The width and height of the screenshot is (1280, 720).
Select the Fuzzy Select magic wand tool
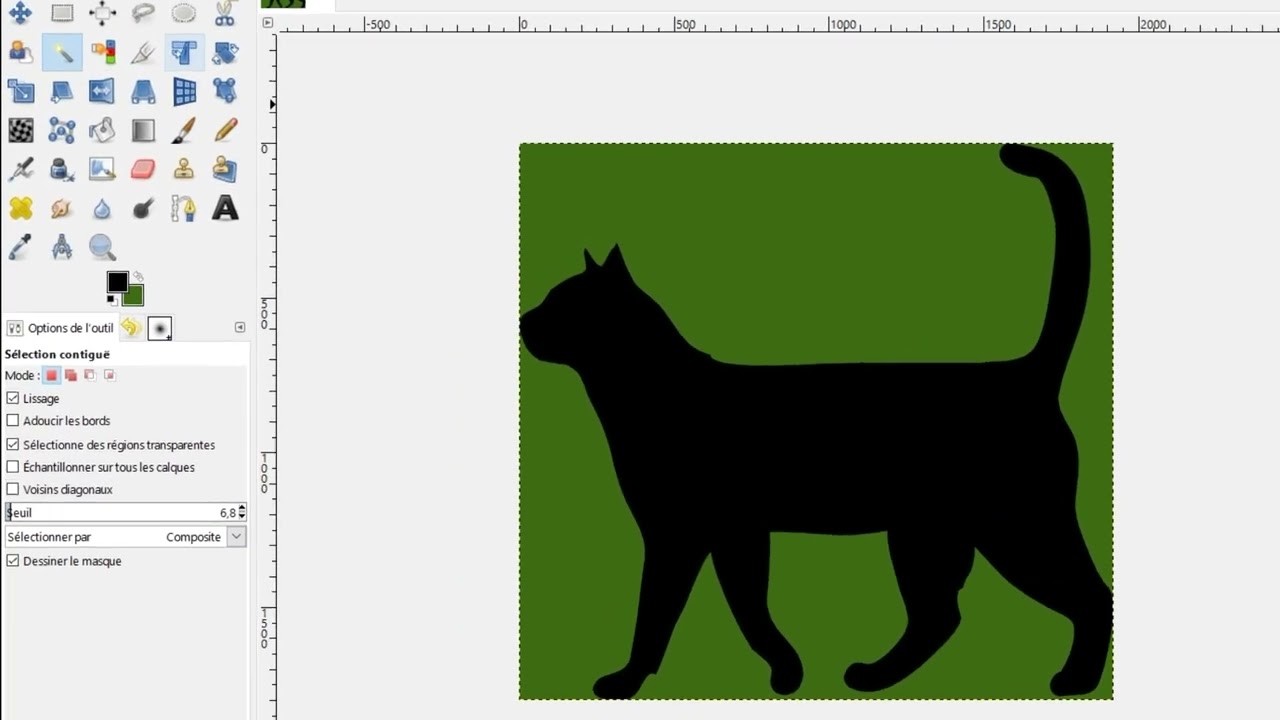(62, 52)
